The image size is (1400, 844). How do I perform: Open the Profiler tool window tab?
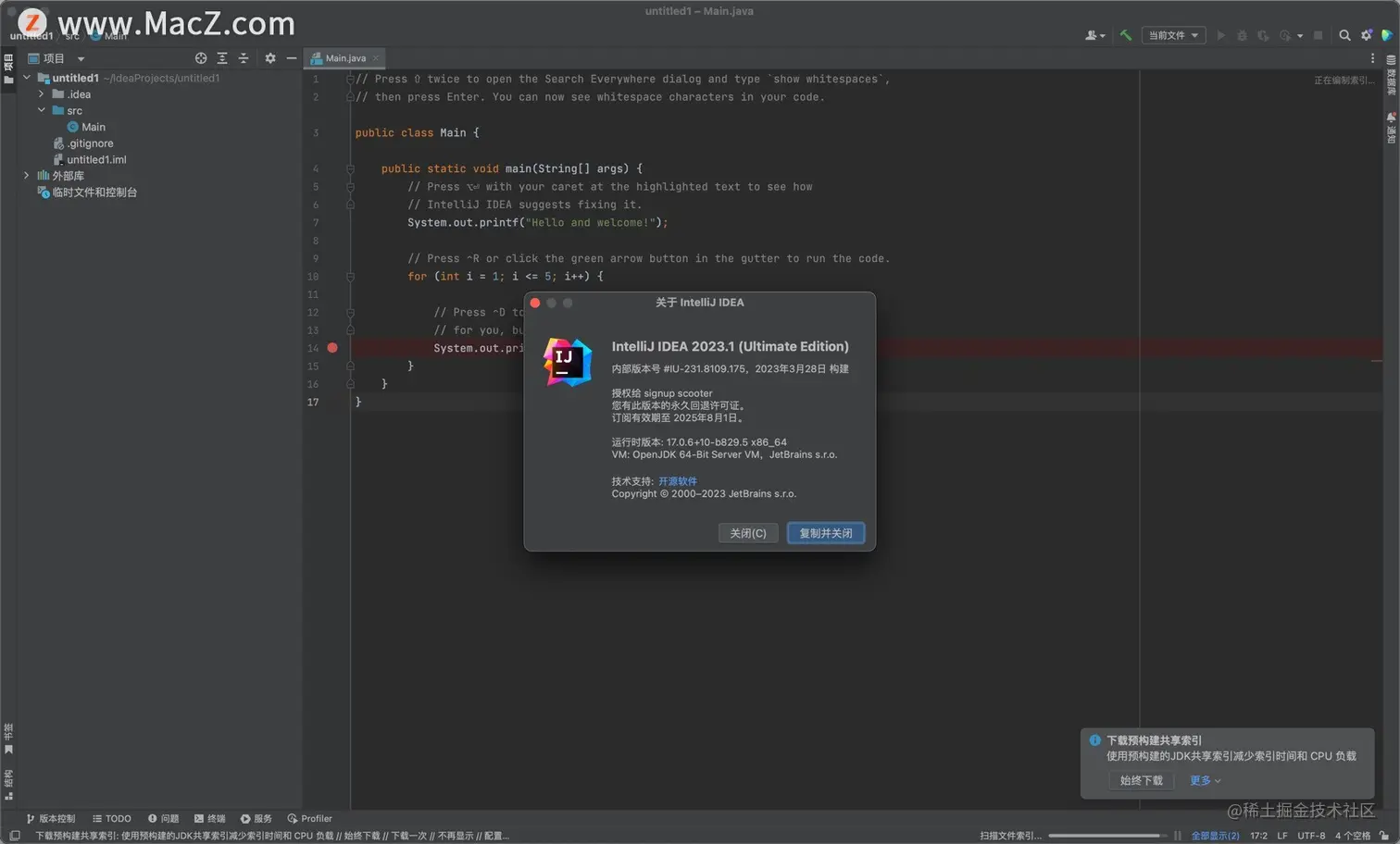pyautogui.click(x=309, y=818)
